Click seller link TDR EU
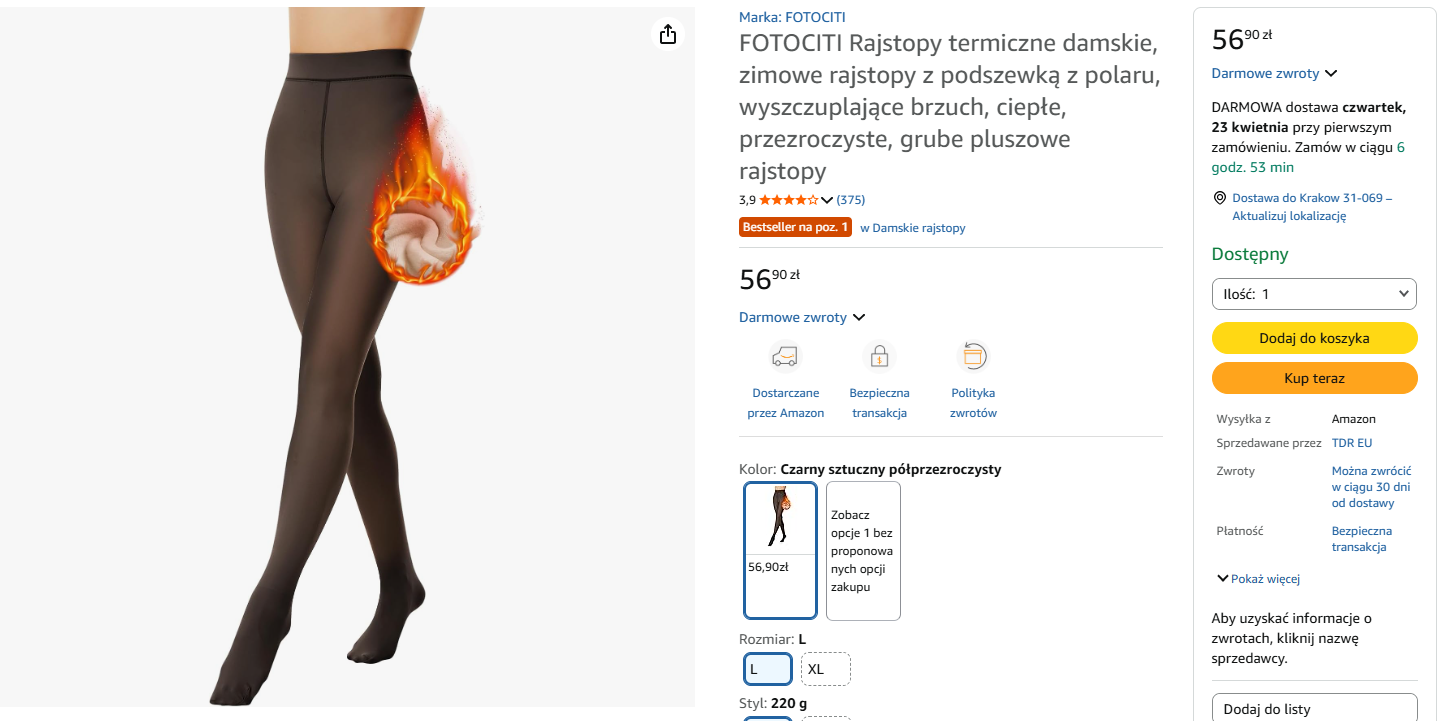Screen dimensions: 1452x721 click(1352, 443)
